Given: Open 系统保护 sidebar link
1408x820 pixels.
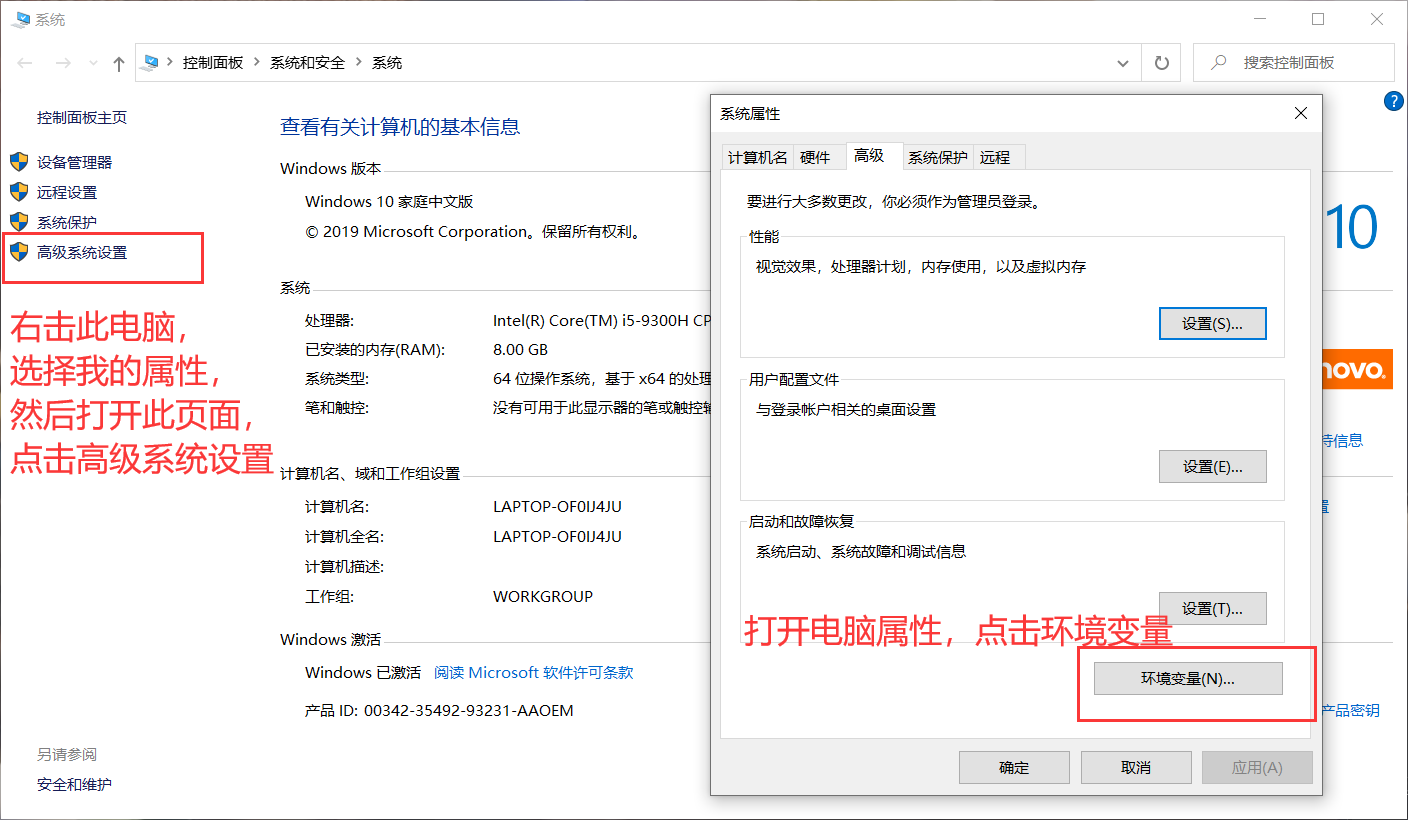Looking at the screenshot, I should click(x=67, y=222).
